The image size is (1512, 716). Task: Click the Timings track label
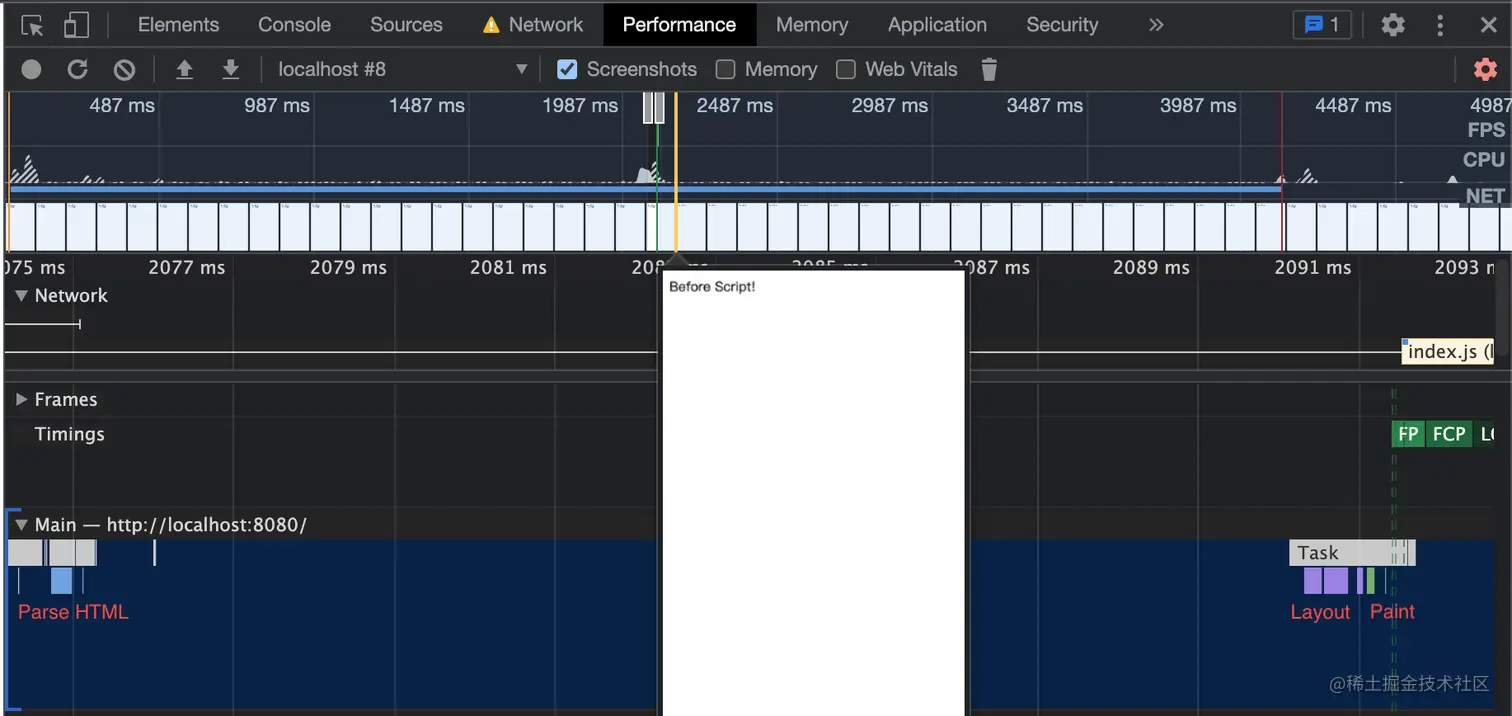click(x=69, y=434)
